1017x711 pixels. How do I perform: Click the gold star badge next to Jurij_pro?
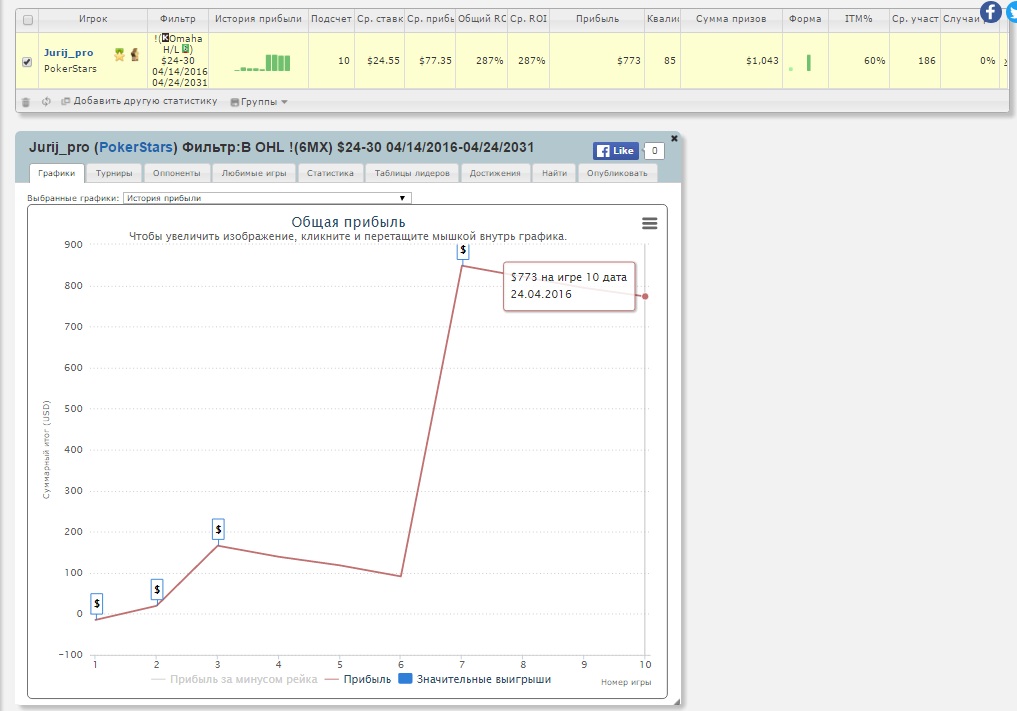(119, 55)
